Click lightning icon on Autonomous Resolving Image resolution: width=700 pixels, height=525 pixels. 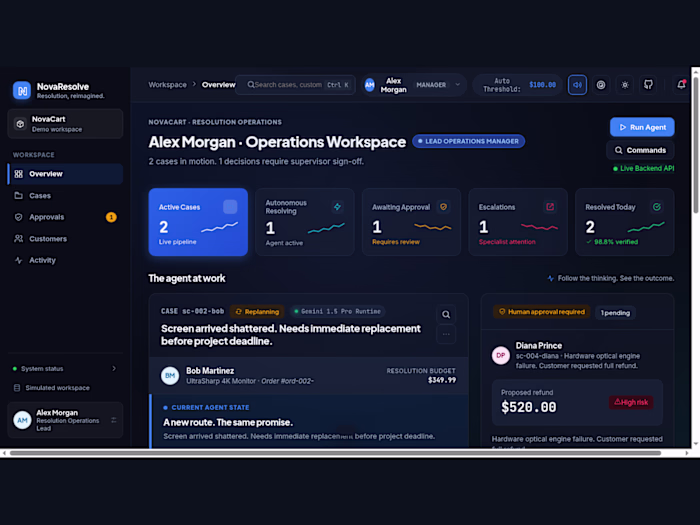(x=338, y=206)
